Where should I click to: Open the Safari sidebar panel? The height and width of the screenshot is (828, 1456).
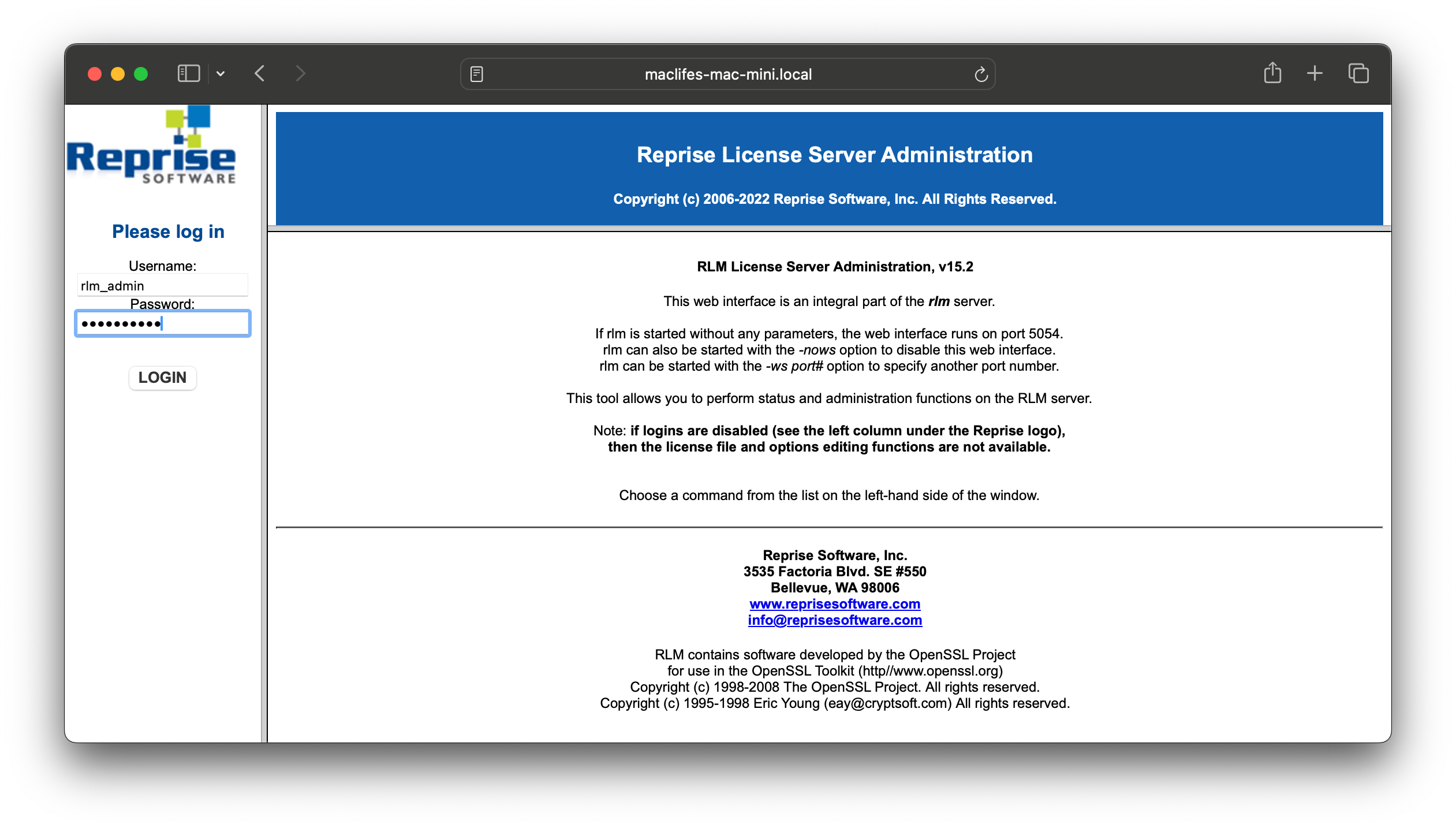[188, 73]
